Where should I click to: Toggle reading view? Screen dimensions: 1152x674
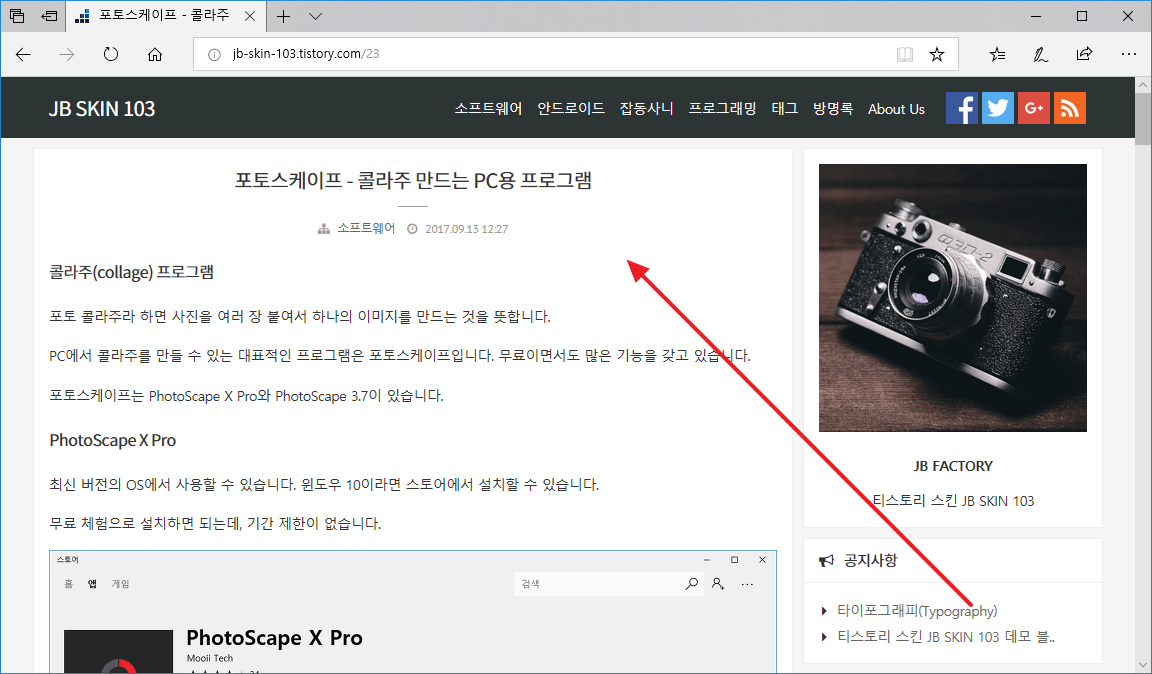pos(904,54)
